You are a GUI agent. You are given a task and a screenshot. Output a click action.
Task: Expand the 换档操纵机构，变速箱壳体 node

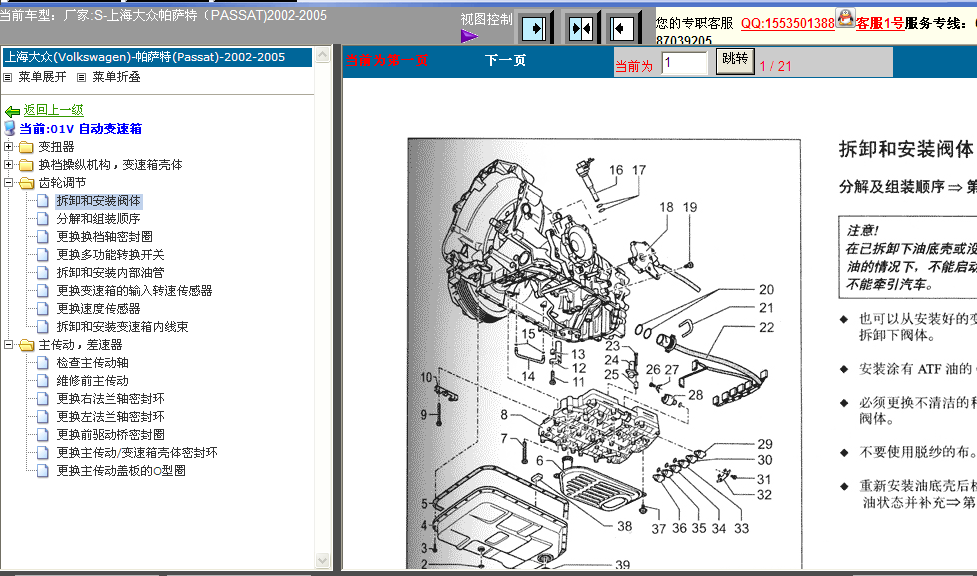(x=8, y=165)
